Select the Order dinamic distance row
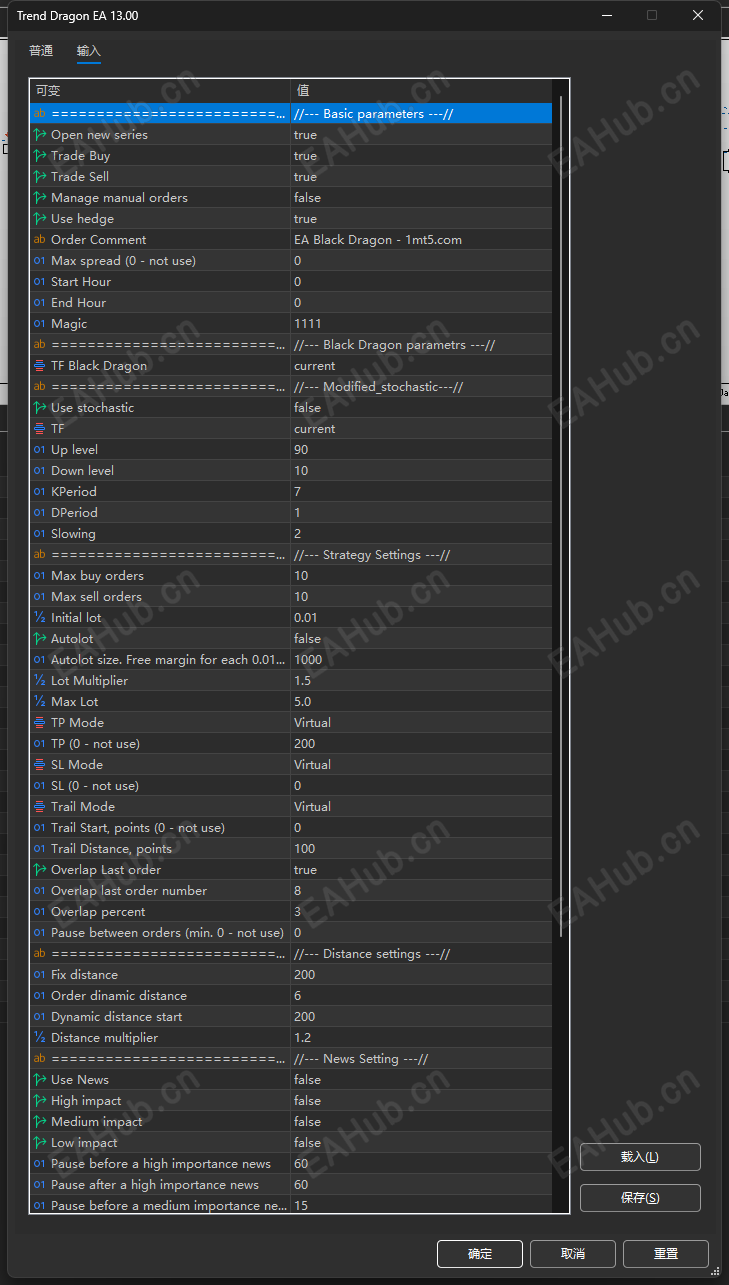 pyautogui.click(x=291, y=996)
